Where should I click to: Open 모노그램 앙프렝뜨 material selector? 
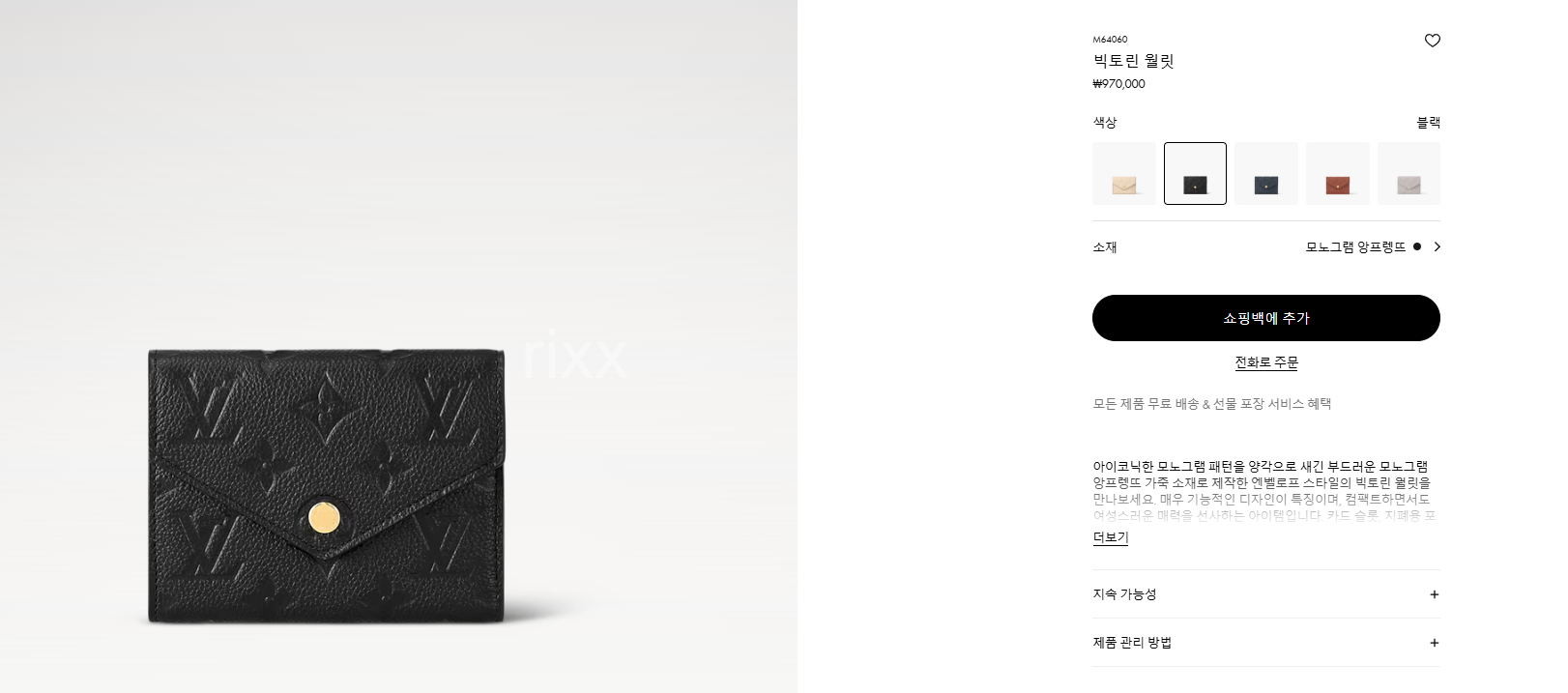click(1355, 246)
